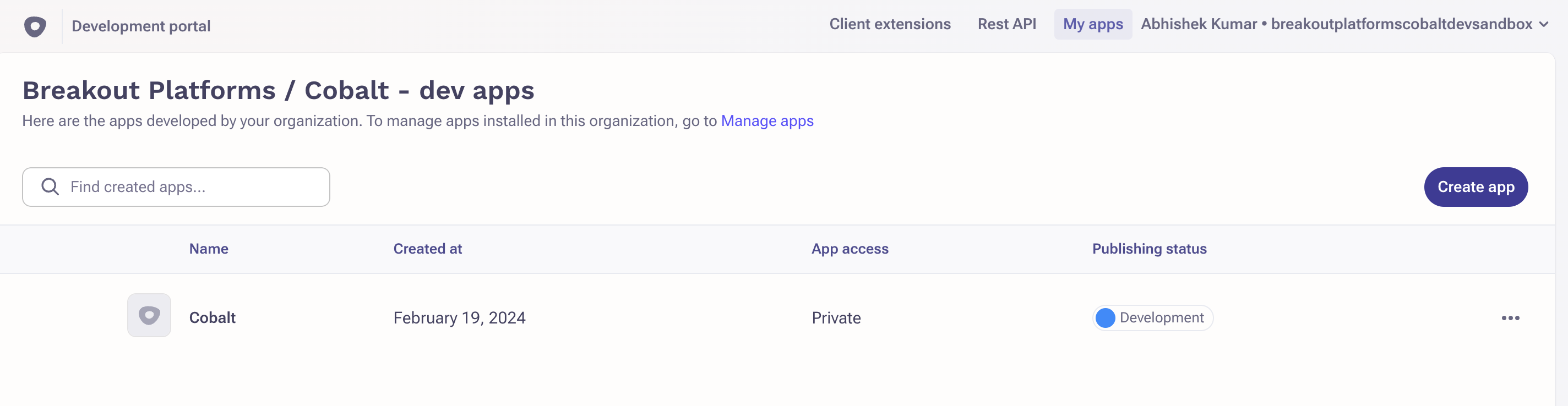The image size is (1568, 406).
Task: Open the Rest API nav item
Action: click(x=1007, y=24)
